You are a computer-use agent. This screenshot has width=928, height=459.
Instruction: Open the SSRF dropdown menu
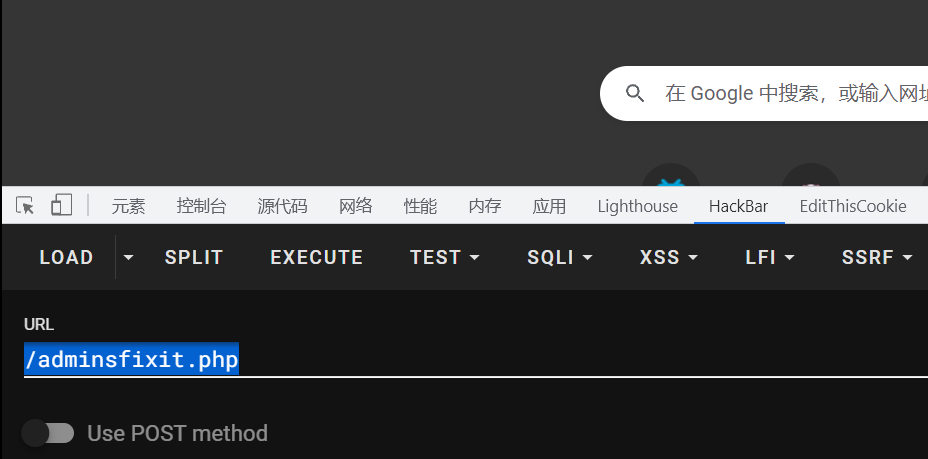tap(877, 257)
